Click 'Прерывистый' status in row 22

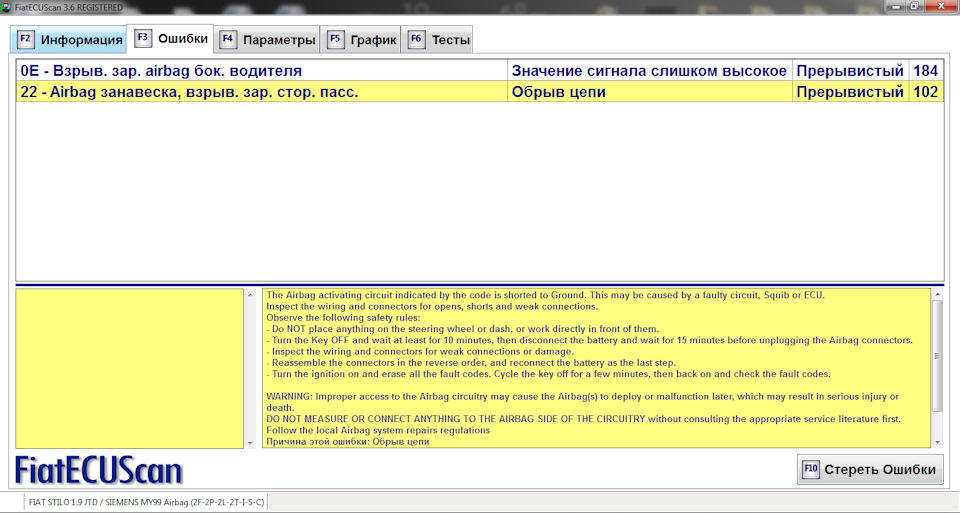[x=850, y=92]
